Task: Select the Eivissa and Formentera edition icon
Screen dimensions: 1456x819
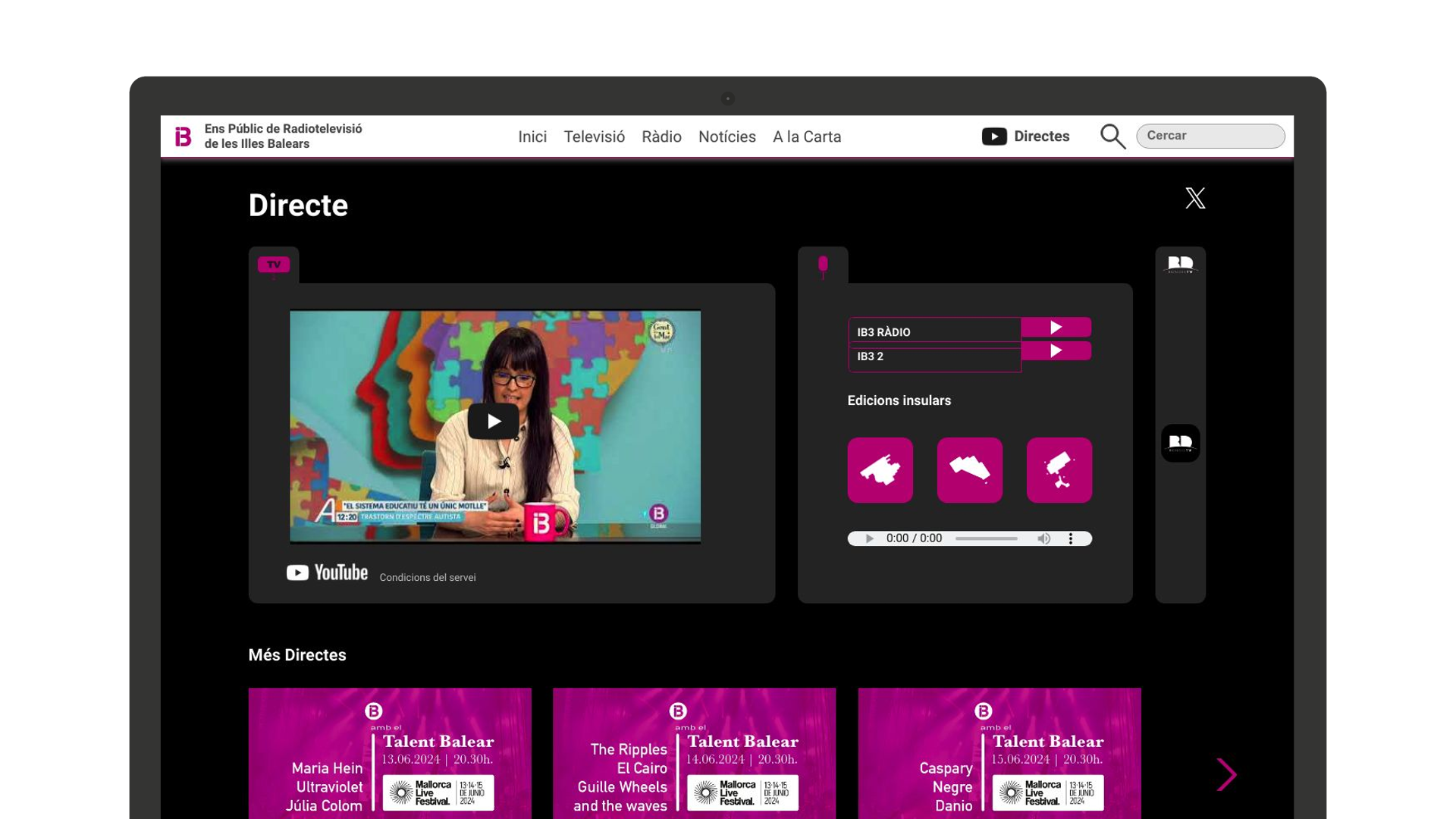Action: tap(1059, 470)
